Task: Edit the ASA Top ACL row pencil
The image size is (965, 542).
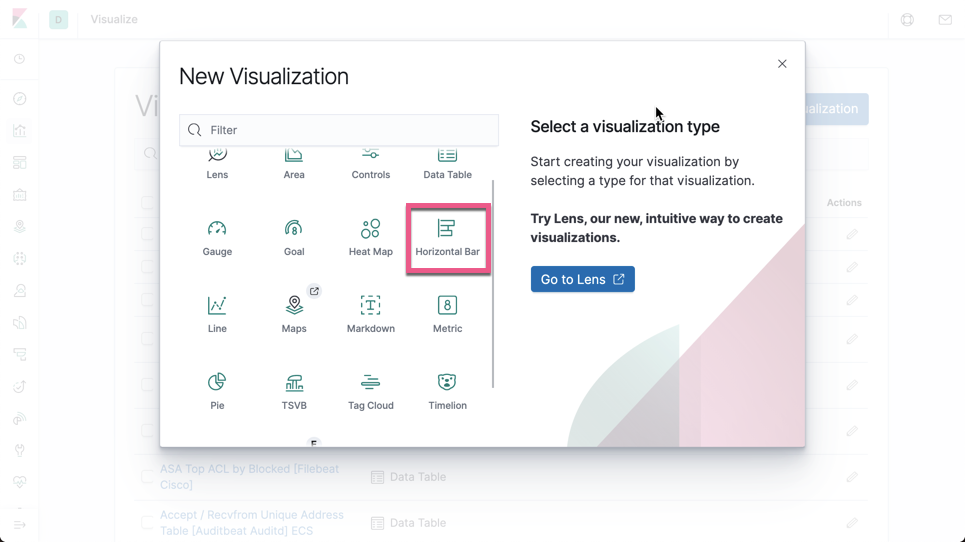Action: [852, 477]
